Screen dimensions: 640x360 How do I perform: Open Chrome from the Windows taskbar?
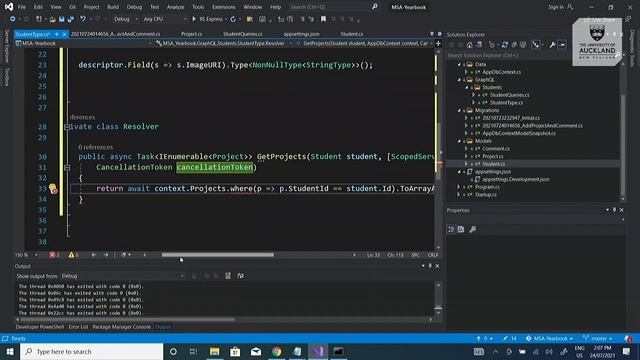(277, 351)
